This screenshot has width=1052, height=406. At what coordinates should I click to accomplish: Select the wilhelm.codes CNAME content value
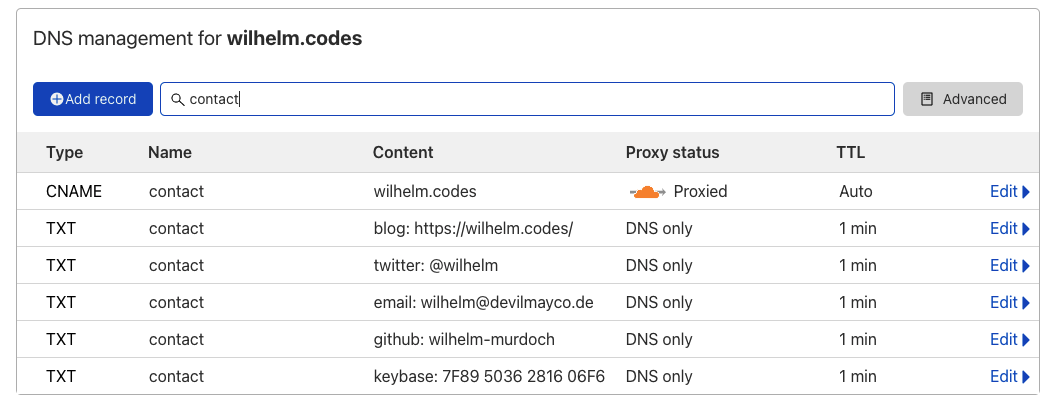(x=425, y=192)
